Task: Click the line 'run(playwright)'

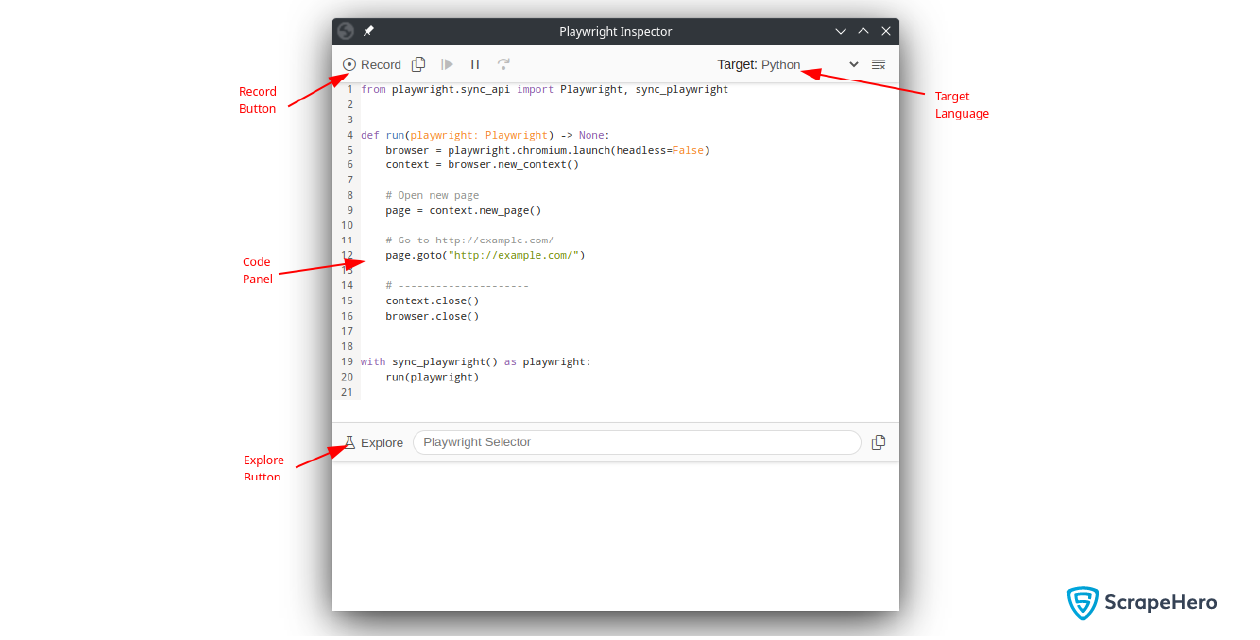Action: [x=432, y=377]
